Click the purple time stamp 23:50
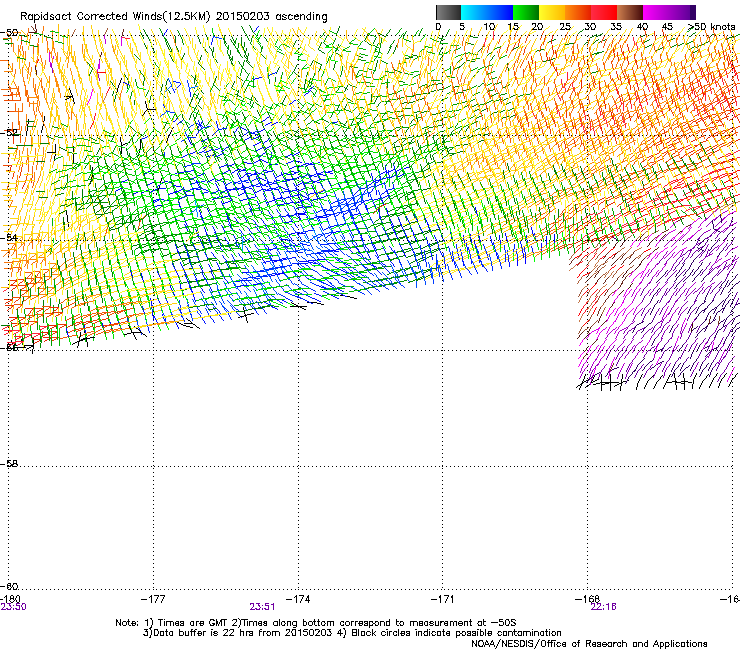740x650 pixels. click(x=13, y=607)
